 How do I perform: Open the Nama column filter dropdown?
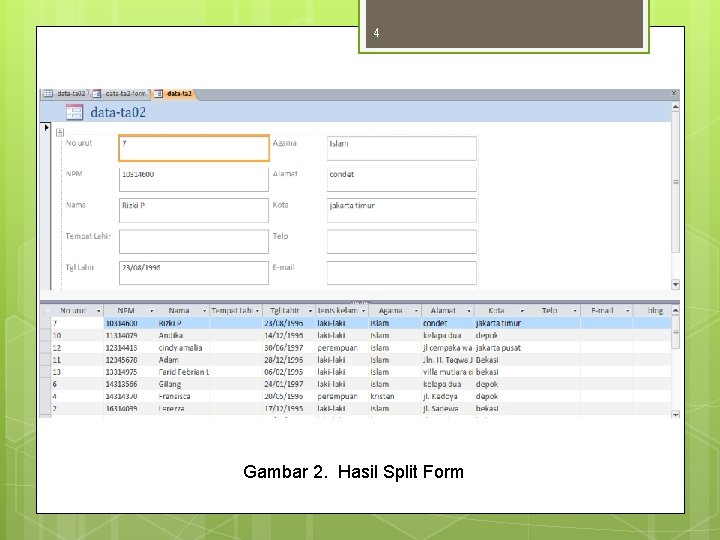(x=204, y=311)
